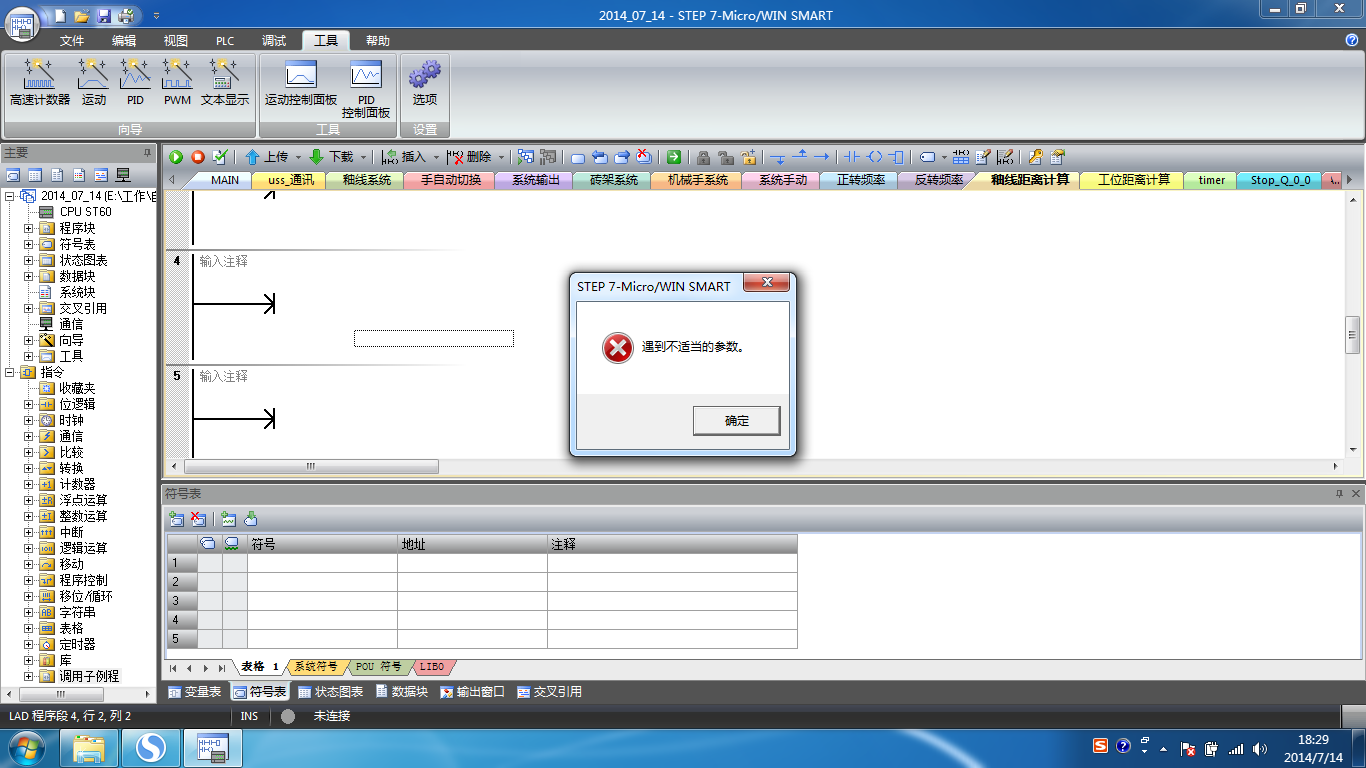Click 确定 in the error dialog
Screen dimensions: 1366x768
click(737, 421)
